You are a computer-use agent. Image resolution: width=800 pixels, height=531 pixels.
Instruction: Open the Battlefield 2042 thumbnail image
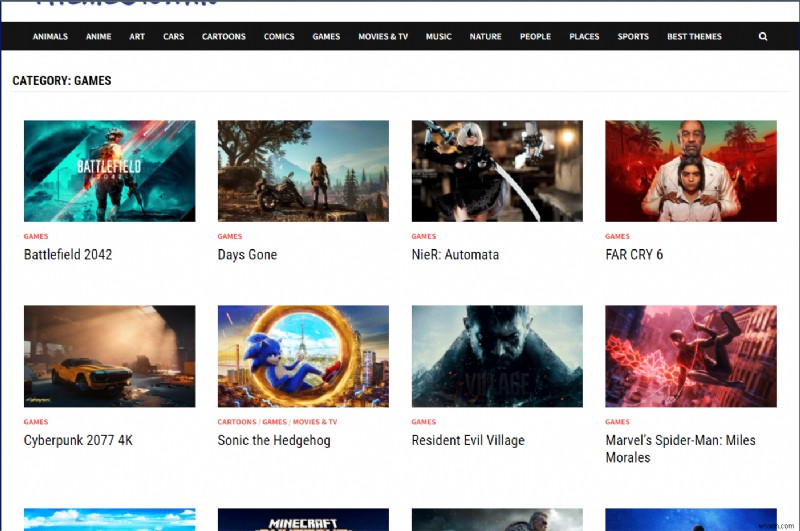tap(109, 171)
